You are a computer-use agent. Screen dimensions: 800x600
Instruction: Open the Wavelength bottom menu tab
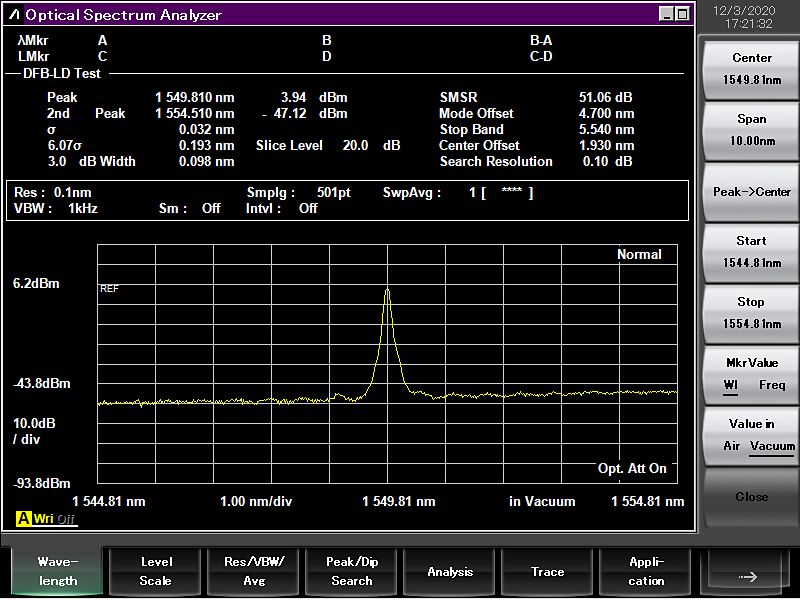tap(57, 571)
